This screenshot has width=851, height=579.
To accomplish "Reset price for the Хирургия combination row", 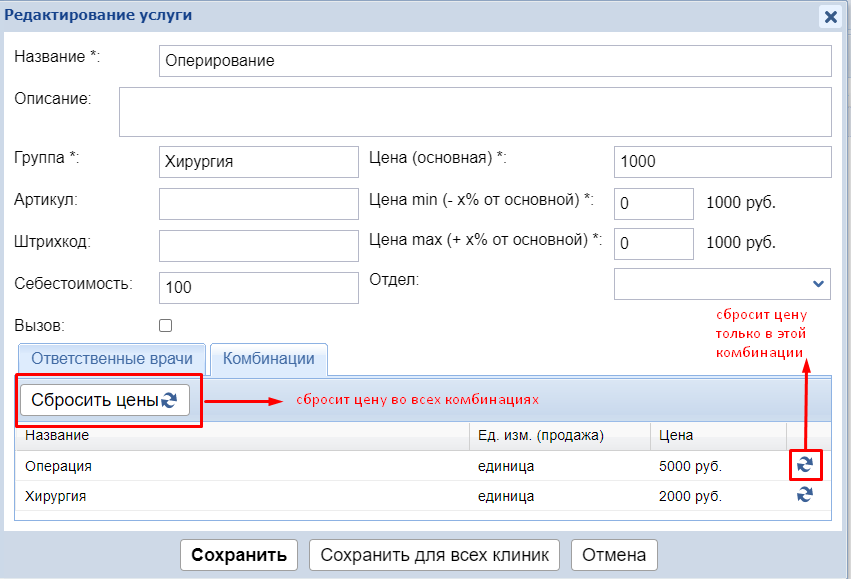I will tap(804, 495).
